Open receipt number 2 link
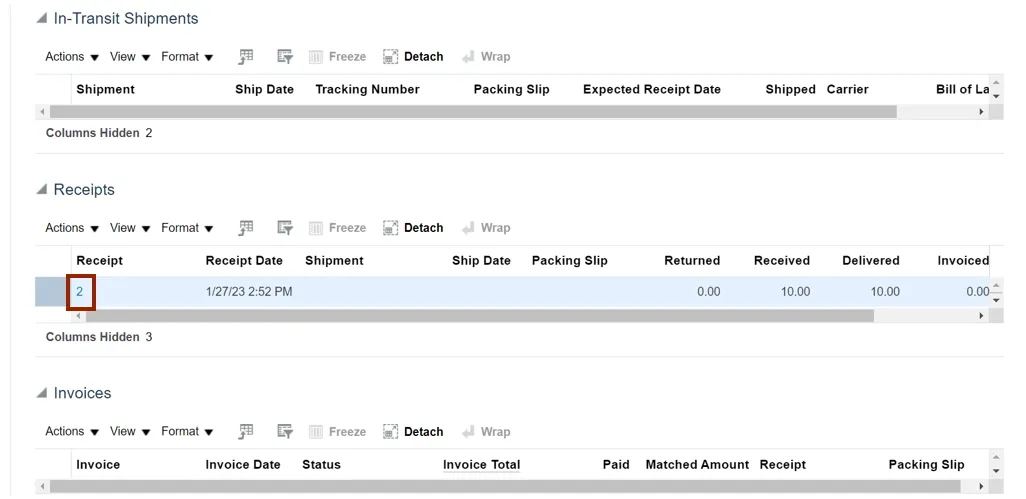The image size is (1026, 499). coord(80,292)
